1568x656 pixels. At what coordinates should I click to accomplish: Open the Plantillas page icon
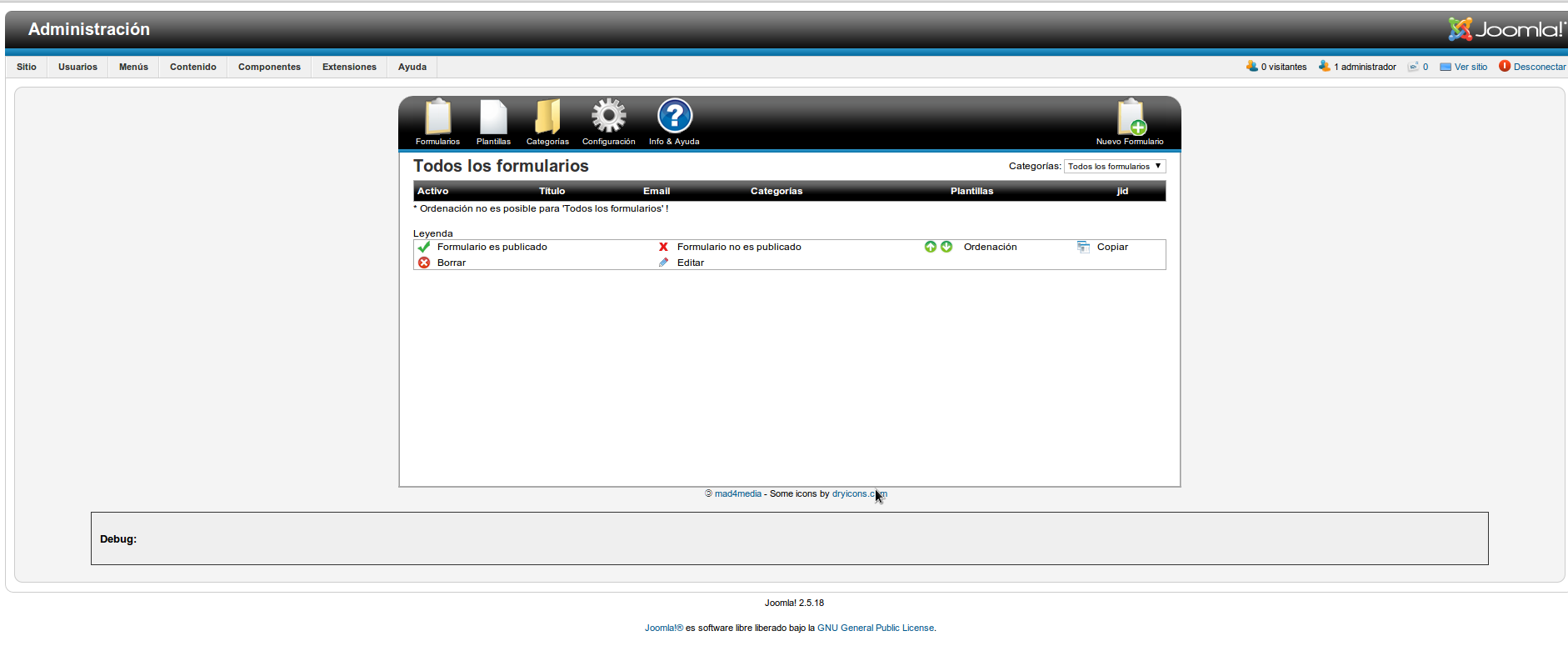(493, 118)
